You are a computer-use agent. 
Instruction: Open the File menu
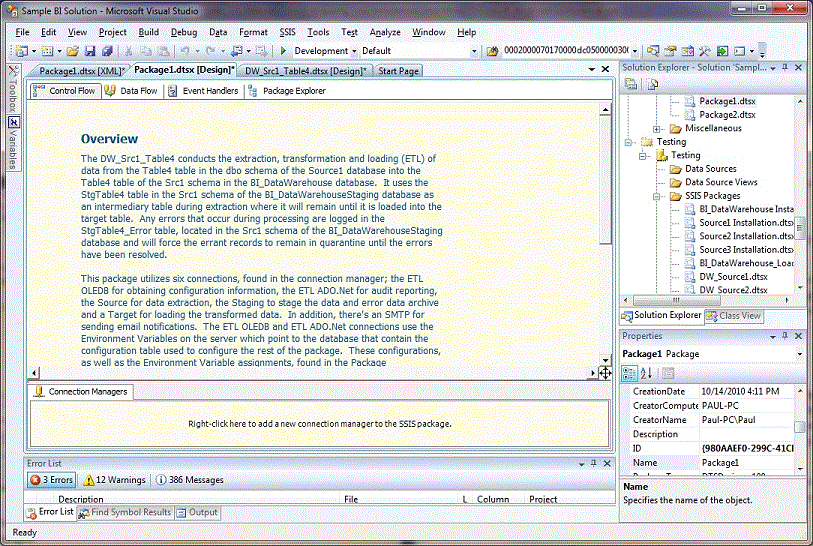point(22,32)
